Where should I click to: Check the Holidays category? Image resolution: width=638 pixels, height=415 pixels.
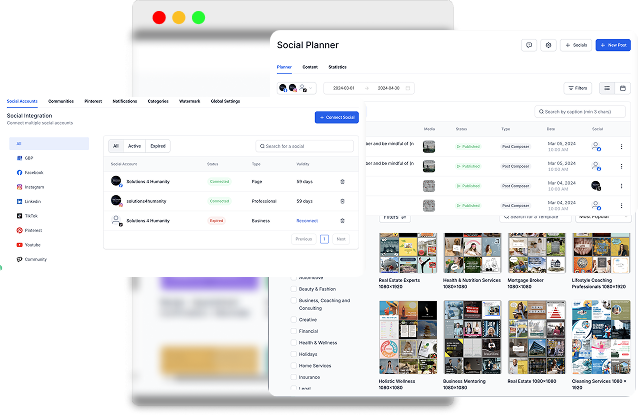(293, 354)
